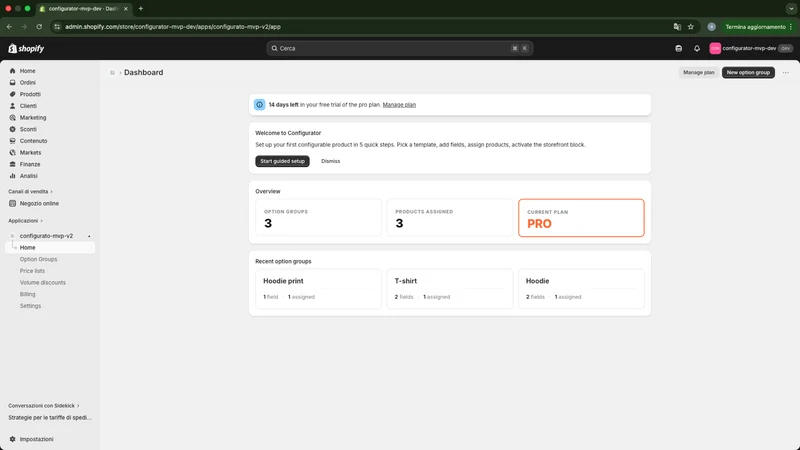800x450 pixels.
Task: Click the Products Assigned overview card
Action: click(449, 218)
